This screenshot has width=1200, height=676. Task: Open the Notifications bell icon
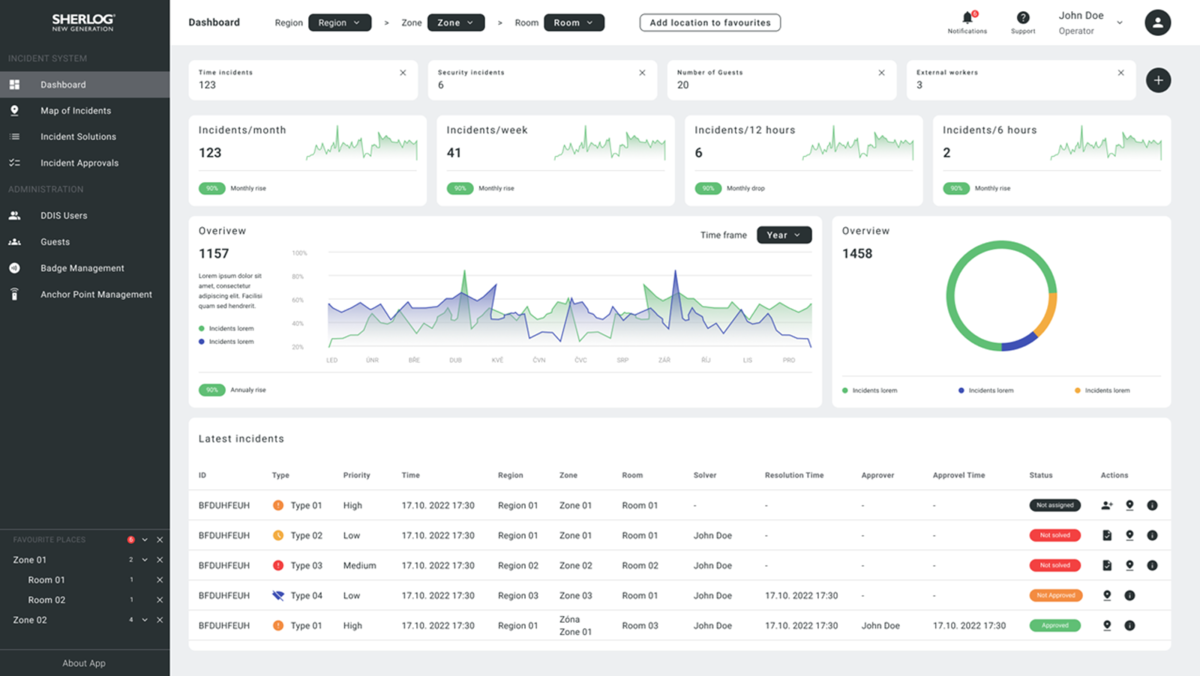967,18
